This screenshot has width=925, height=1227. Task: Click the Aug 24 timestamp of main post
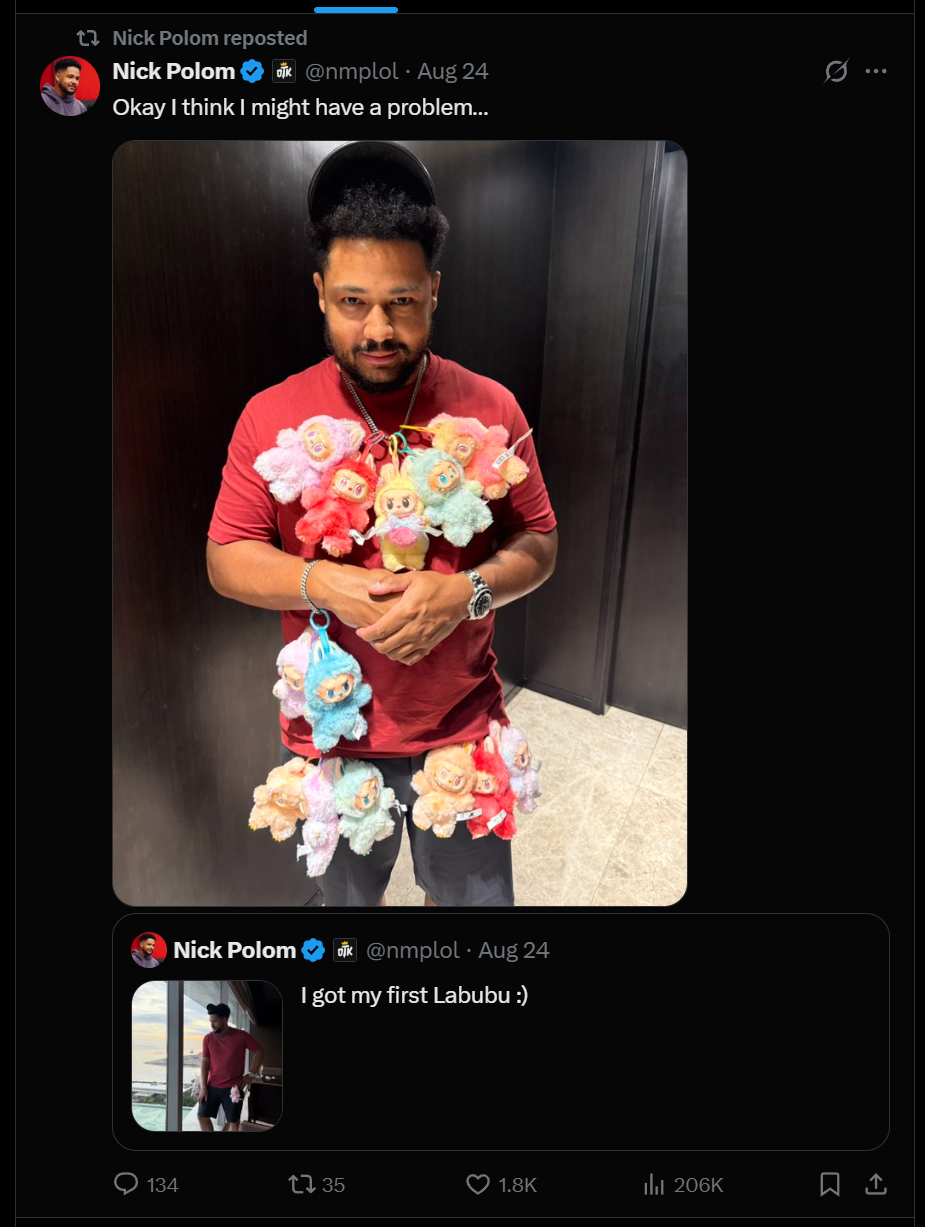(453, 71)
